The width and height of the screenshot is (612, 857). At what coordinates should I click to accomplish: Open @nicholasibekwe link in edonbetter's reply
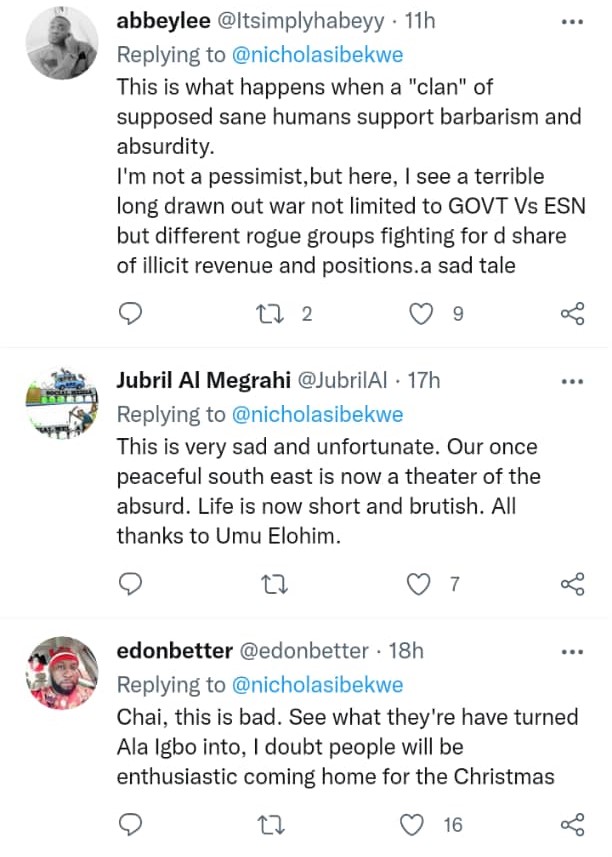click(317, 685)
